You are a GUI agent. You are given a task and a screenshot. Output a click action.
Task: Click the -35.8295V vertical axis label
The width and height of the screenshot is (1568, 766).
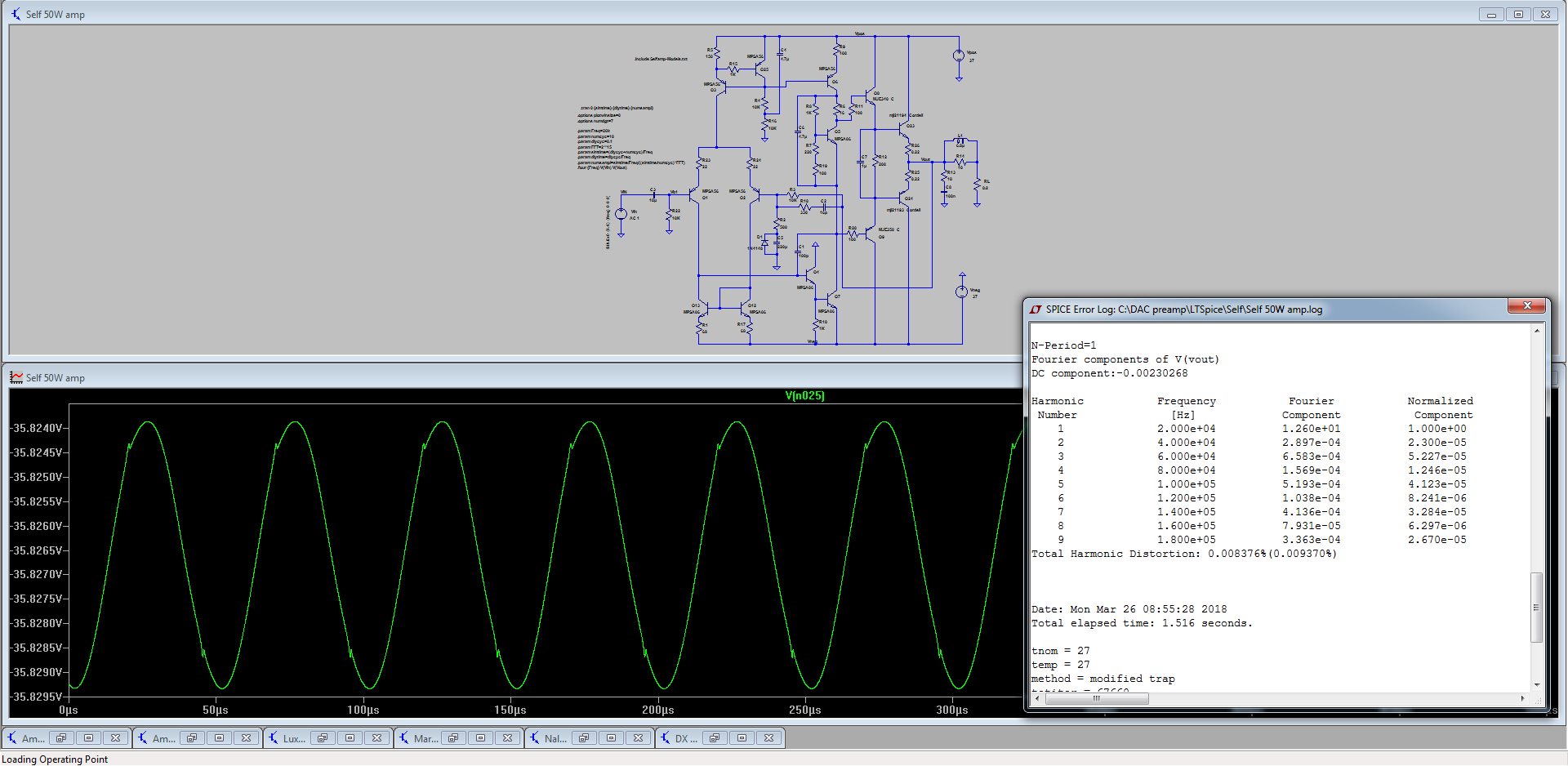(x=36, y=697)
